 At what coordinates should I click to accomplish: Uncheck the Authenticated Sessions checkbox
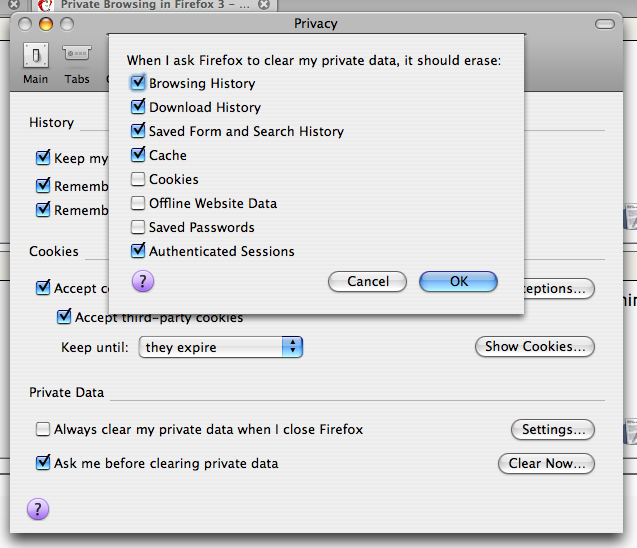[x=138, y=250]
